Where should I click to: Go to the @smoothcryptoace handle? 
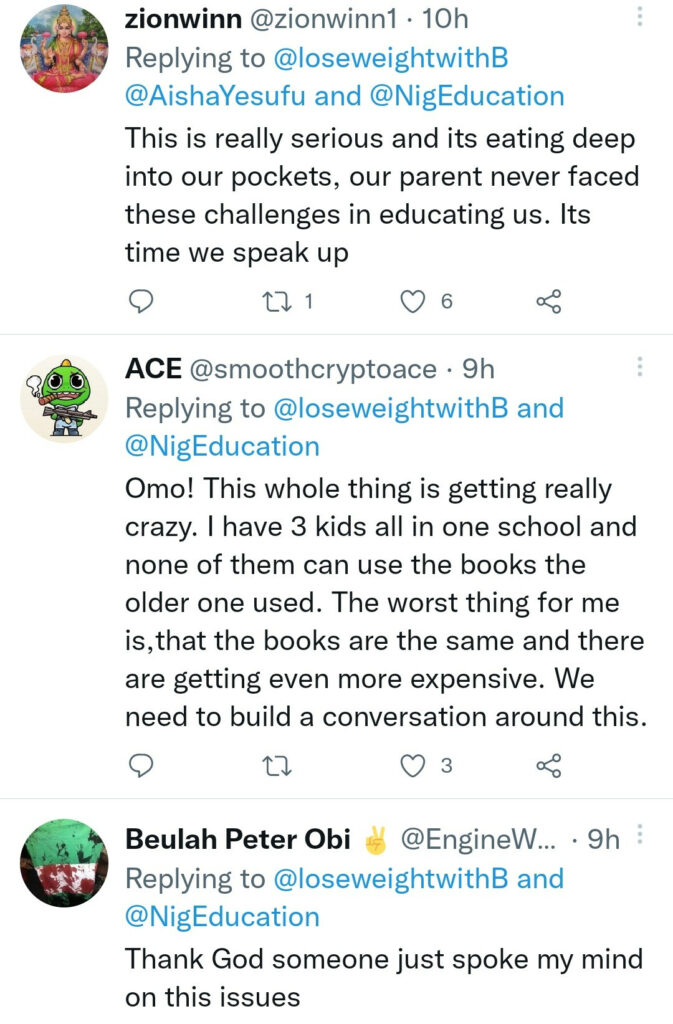(x=312, y=369)
